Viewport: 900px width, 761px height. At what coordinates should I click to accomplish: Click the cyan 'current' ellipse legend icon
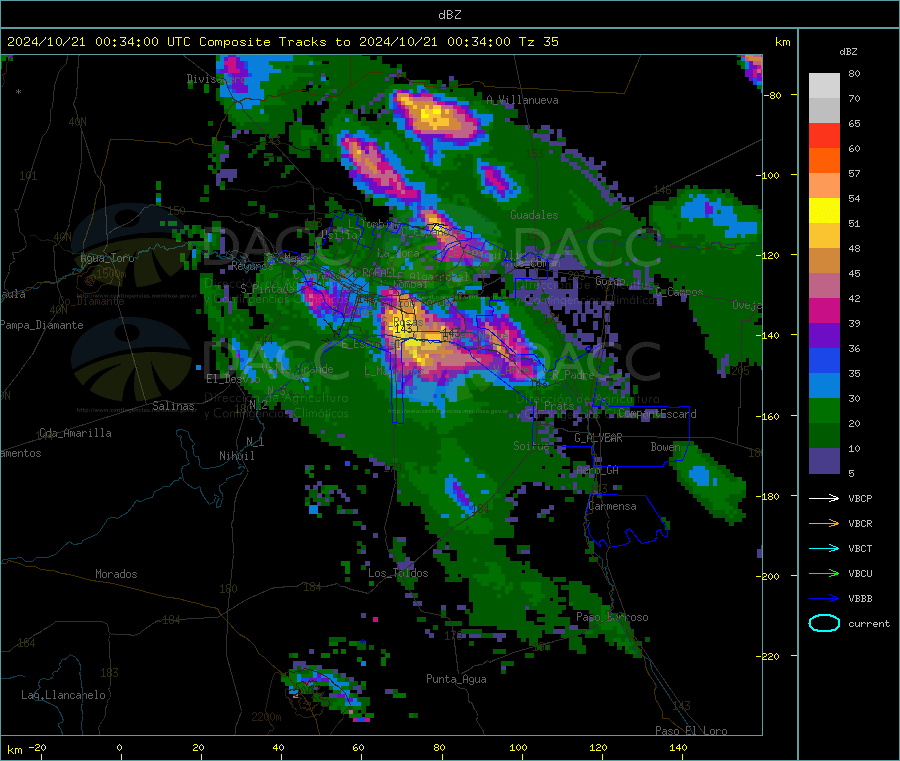point(824,623)
